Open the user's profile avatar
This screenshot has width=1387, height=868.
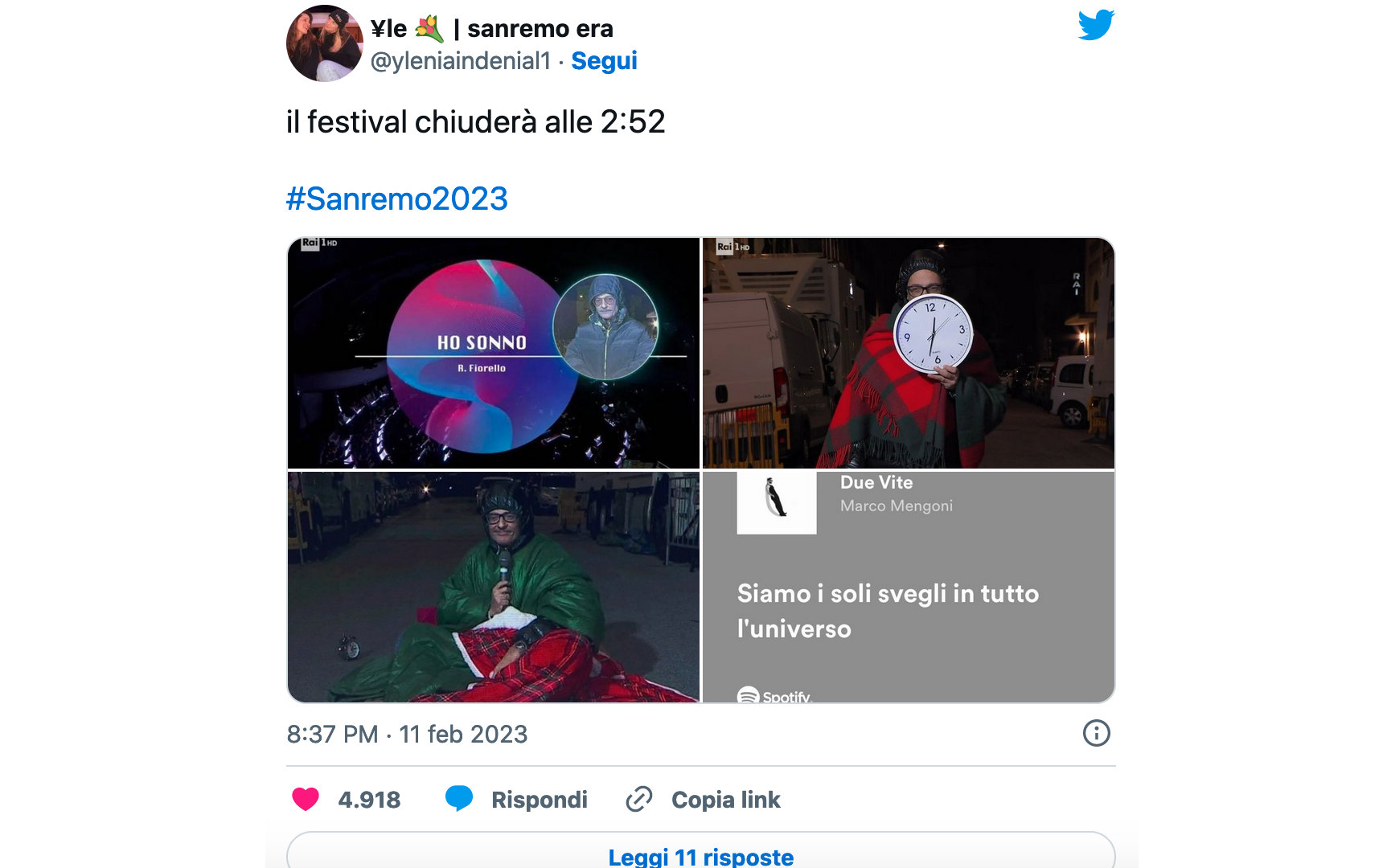(325, 43)
